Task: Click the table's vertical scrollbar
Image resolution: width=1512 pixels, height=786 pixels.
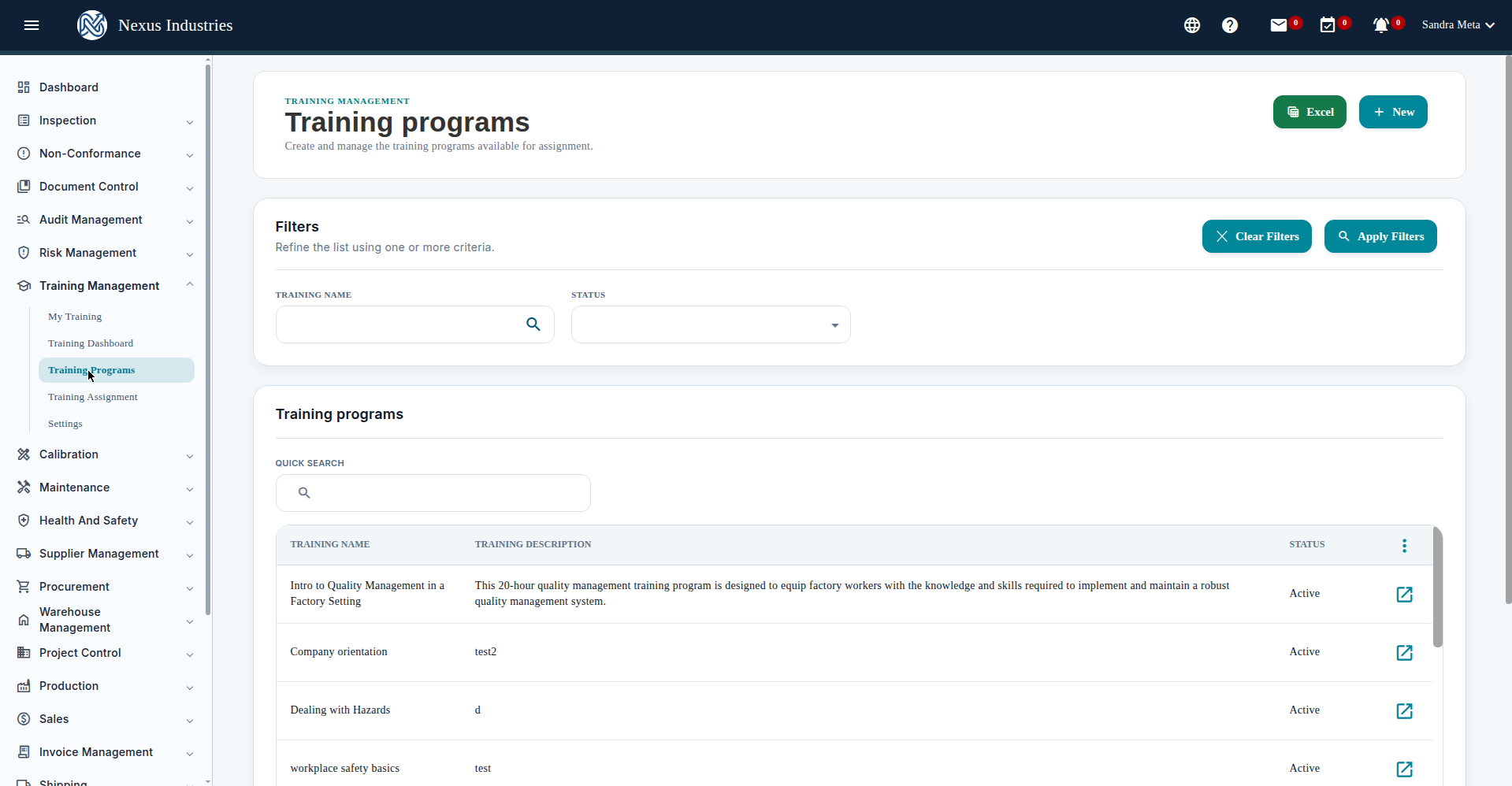Action: click(x=1438, y=587)
